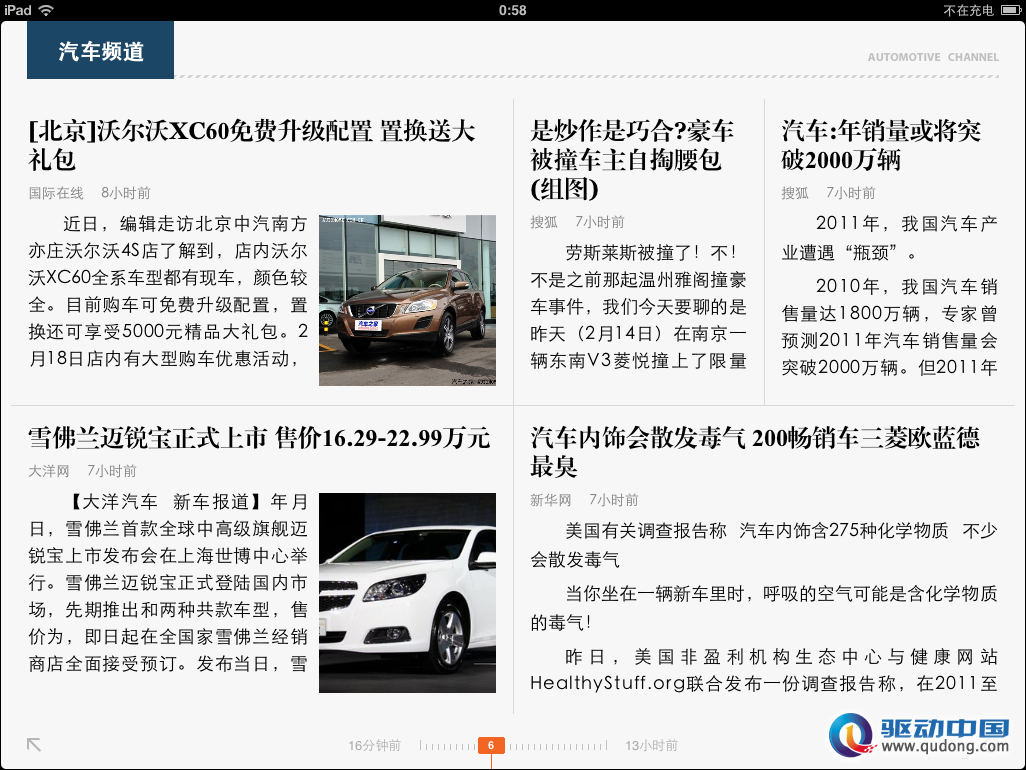Open the 汽车内饰会散发毒气 headline
The height and width of the screenshot is (770, 1026).
tap(755, 452)
